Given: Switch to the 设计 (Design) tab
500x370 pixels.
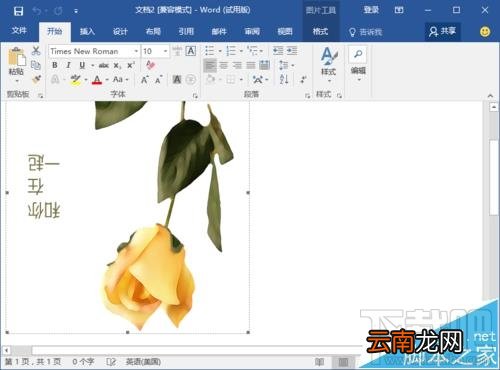Looking at the screenshot, I should point(120,32).
